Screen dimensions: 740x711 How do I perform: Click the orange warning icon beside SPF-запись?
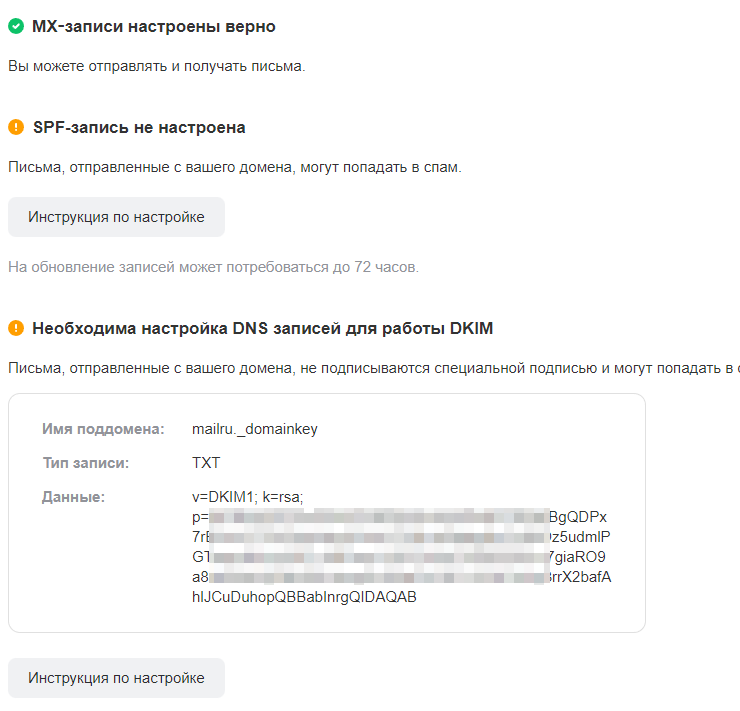pyautogui.click(x=16, y=128)
